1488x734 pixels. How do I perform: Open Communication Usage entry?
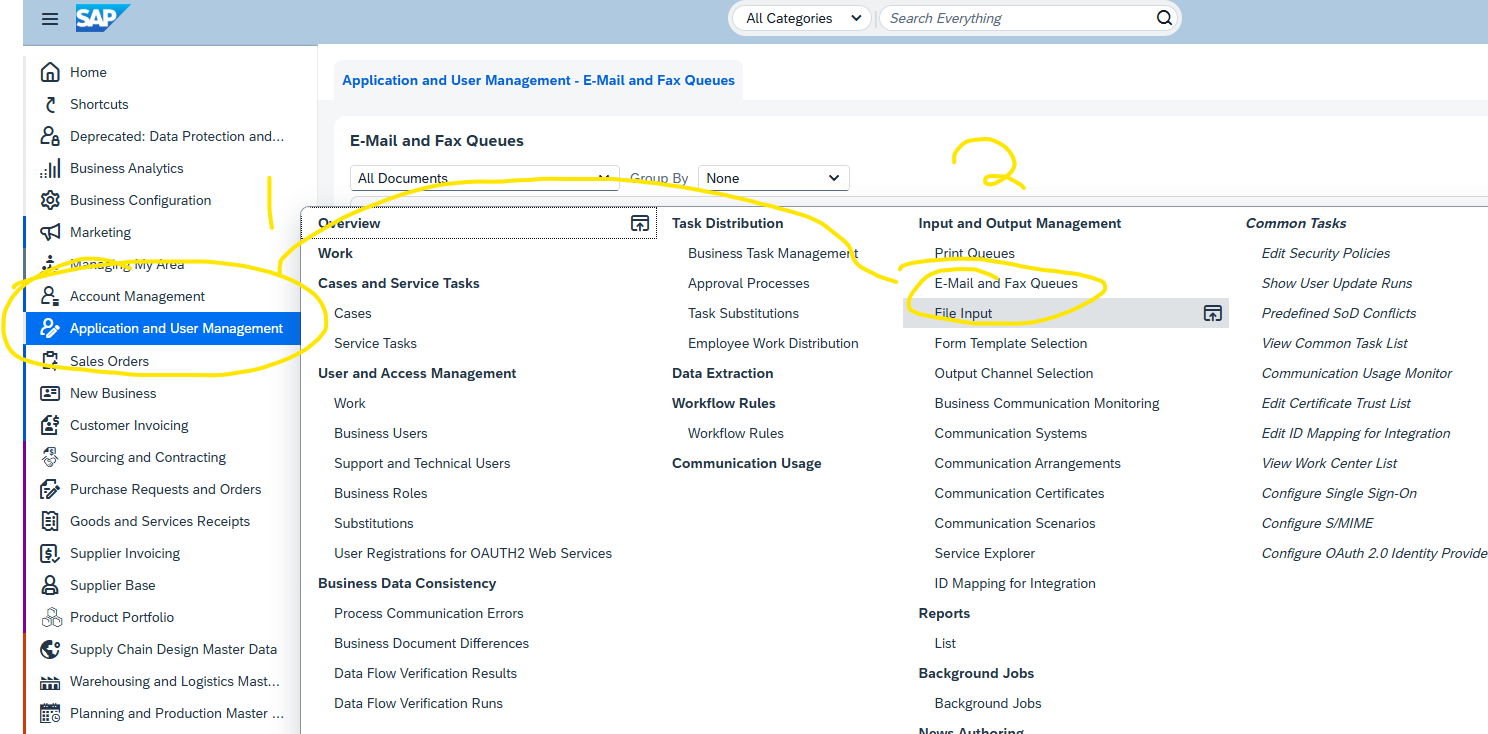746,463
